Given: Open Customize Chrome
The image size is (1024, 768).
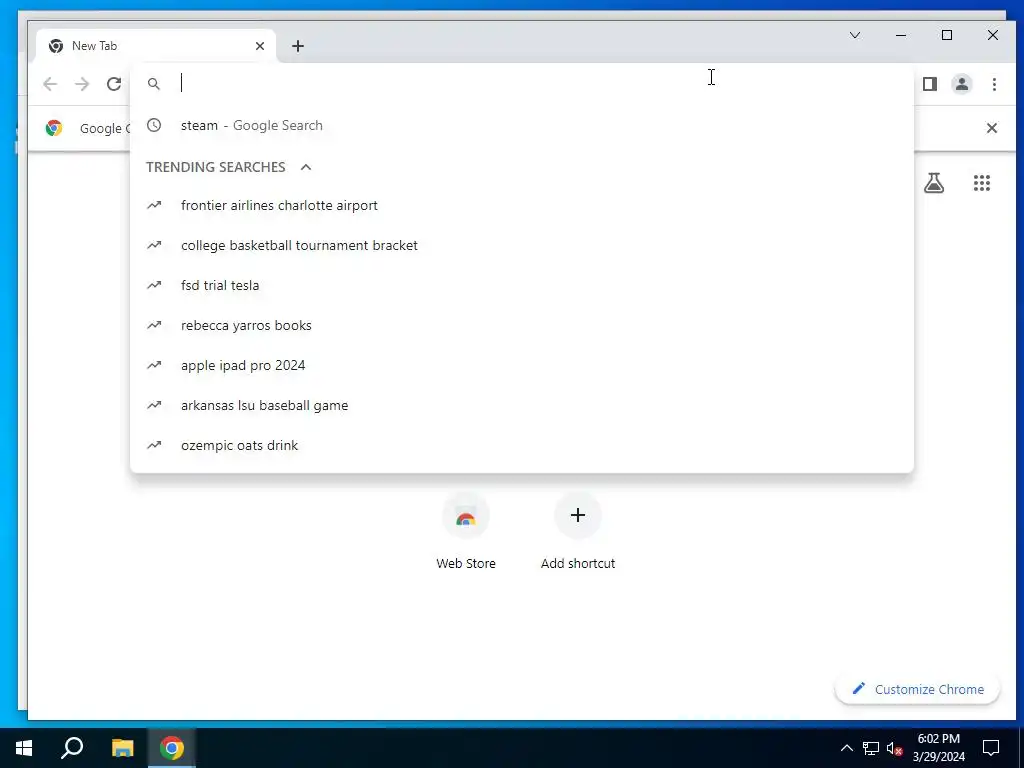Looking at the screenshot, I should click(x=917, y=690).
